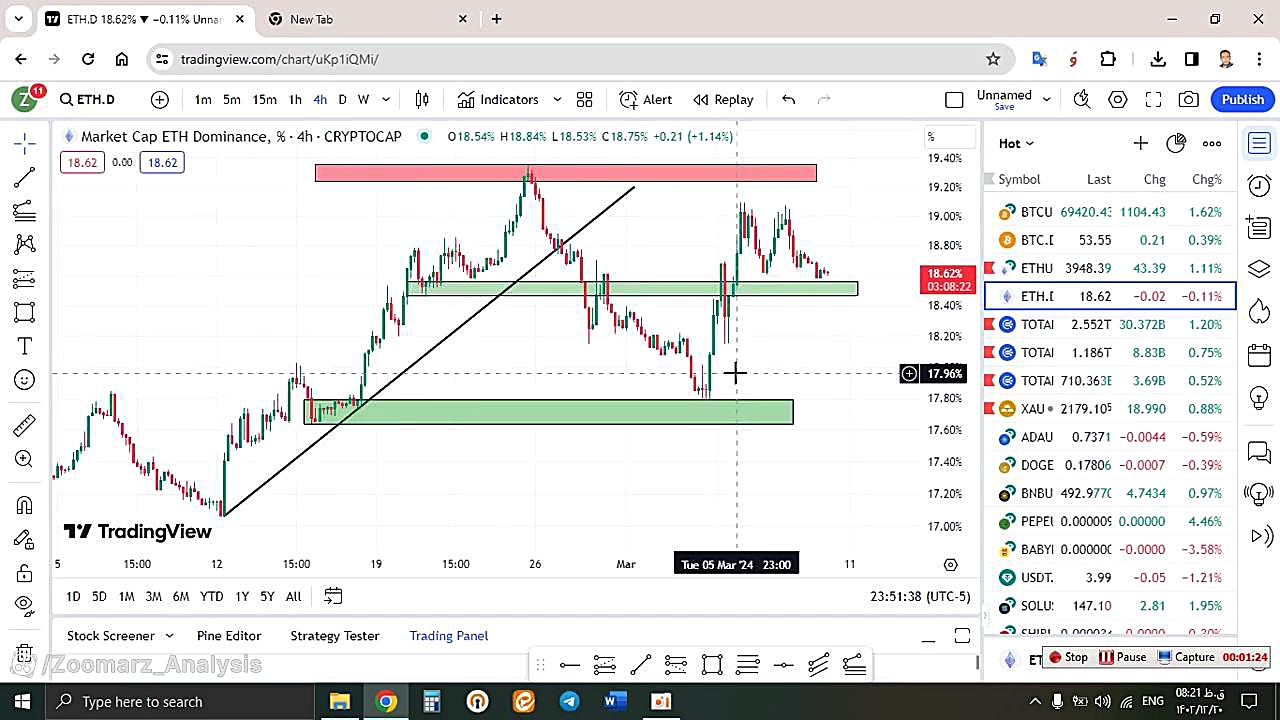Select the trend line drawing tool
Screen dimensions: 1280x720
pyautogui.click(x=25, y=177)
